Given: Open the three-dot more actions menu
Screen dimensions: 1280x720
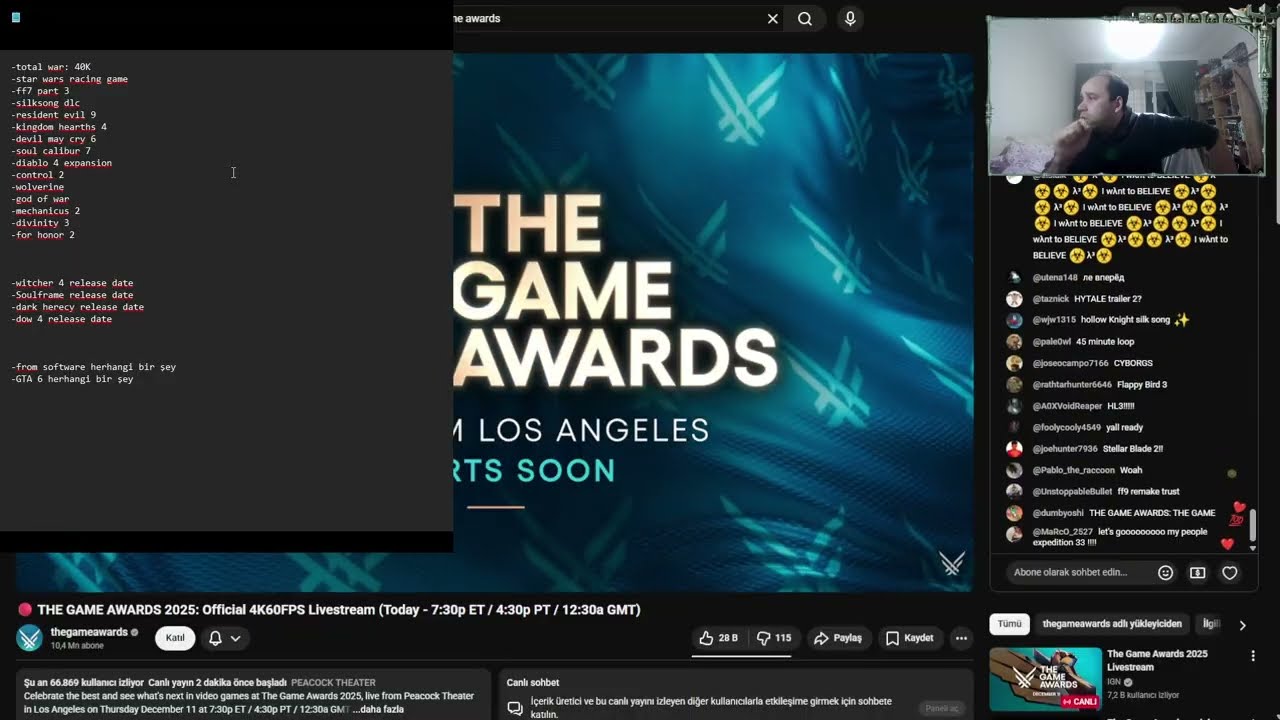Looking at the screenshot, I should [x=961, y=638].
